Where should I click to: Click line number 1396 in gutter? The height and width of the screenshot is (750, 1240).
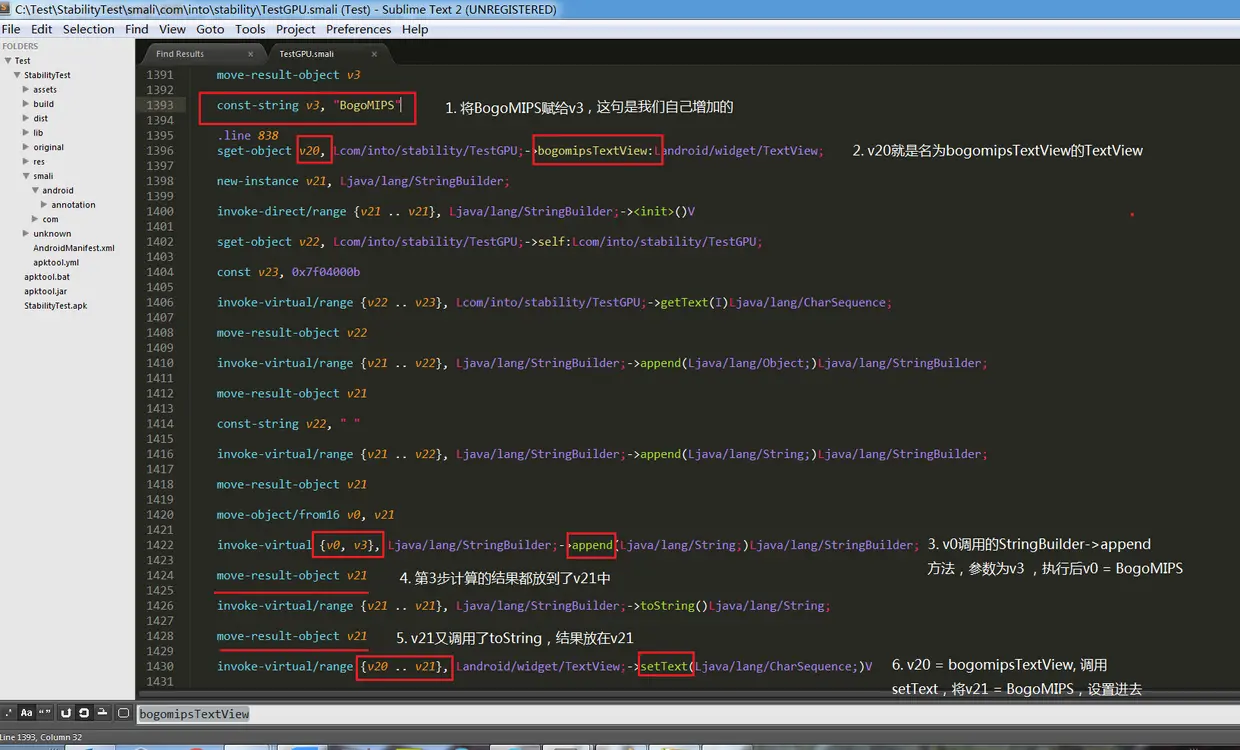(159, 151)
